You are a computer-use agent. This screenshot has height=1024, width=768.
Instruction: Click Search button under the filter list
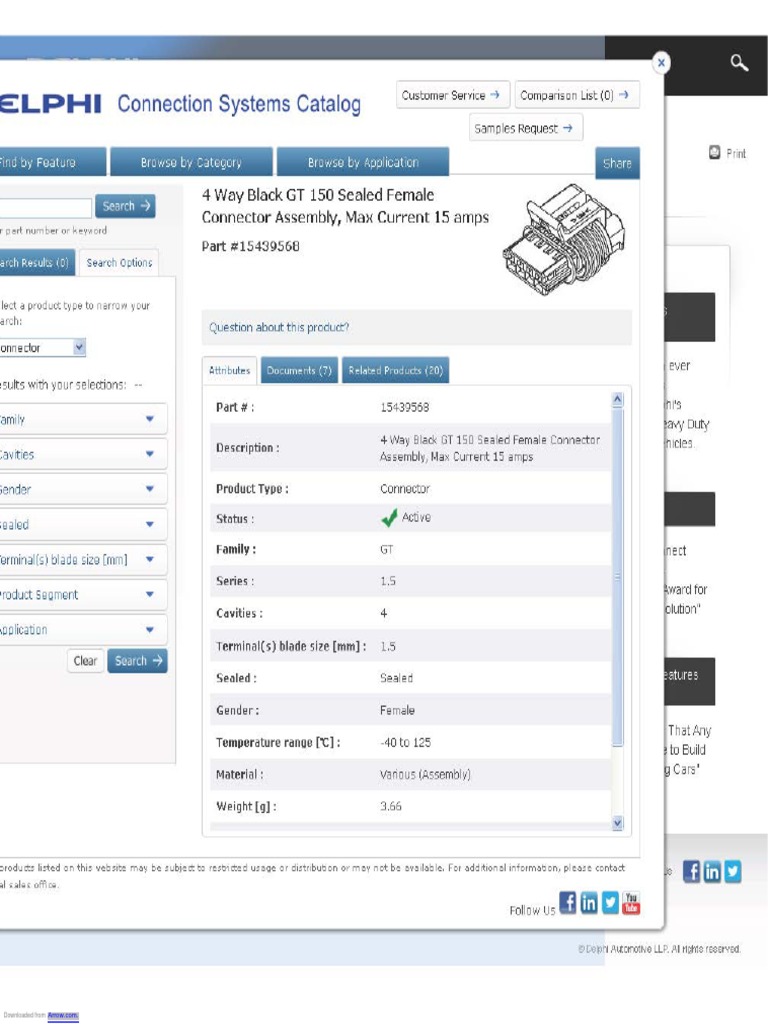tap(138, 661)
